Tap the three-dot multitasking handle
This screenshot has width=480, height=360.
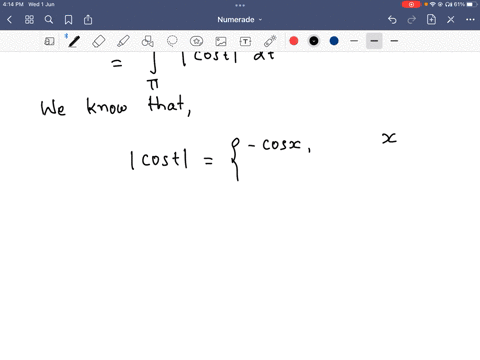(x=240, y=5)
